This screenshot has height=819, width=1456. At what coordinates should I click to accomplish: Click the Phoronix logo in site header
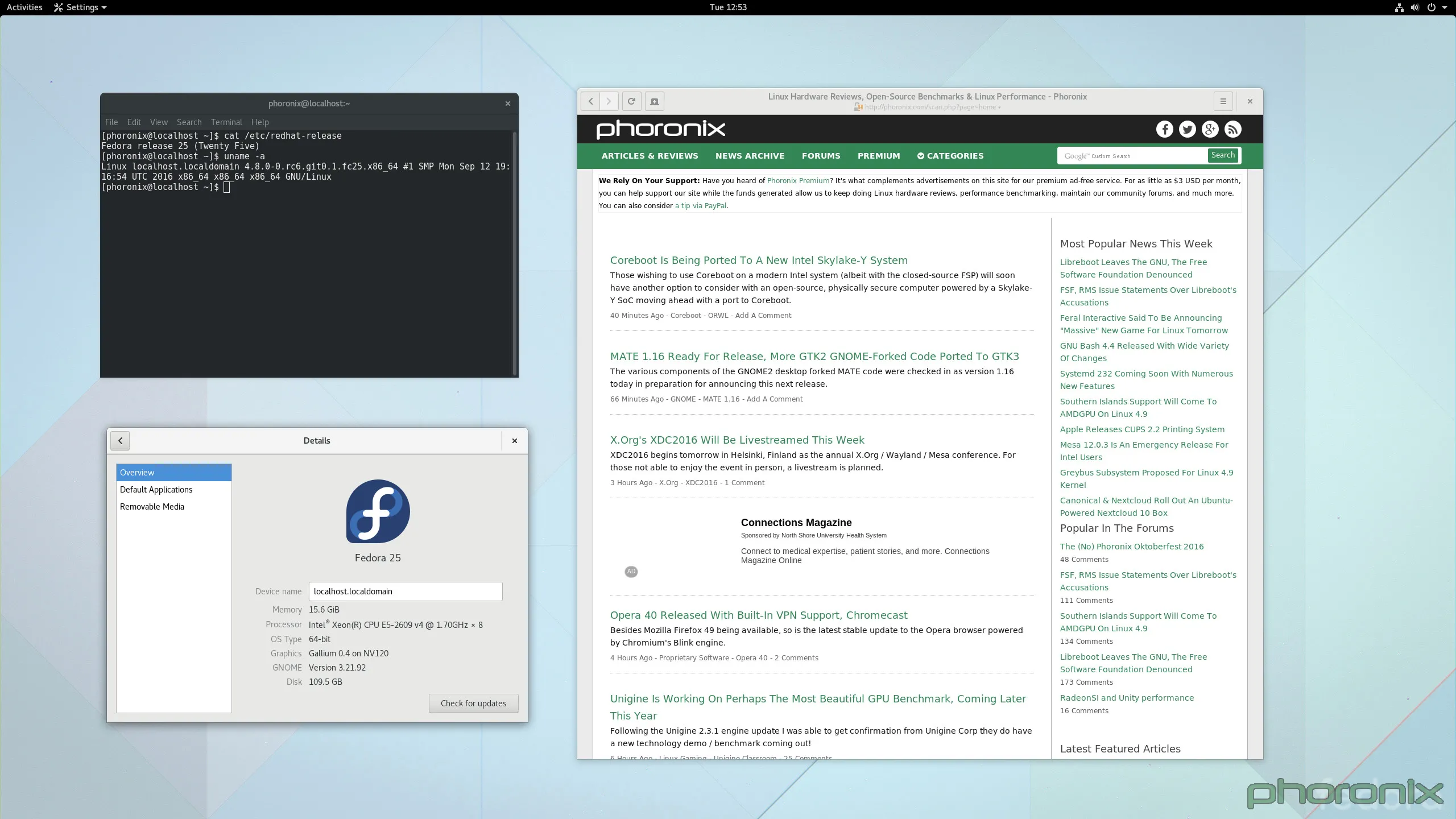pos(661,129)
